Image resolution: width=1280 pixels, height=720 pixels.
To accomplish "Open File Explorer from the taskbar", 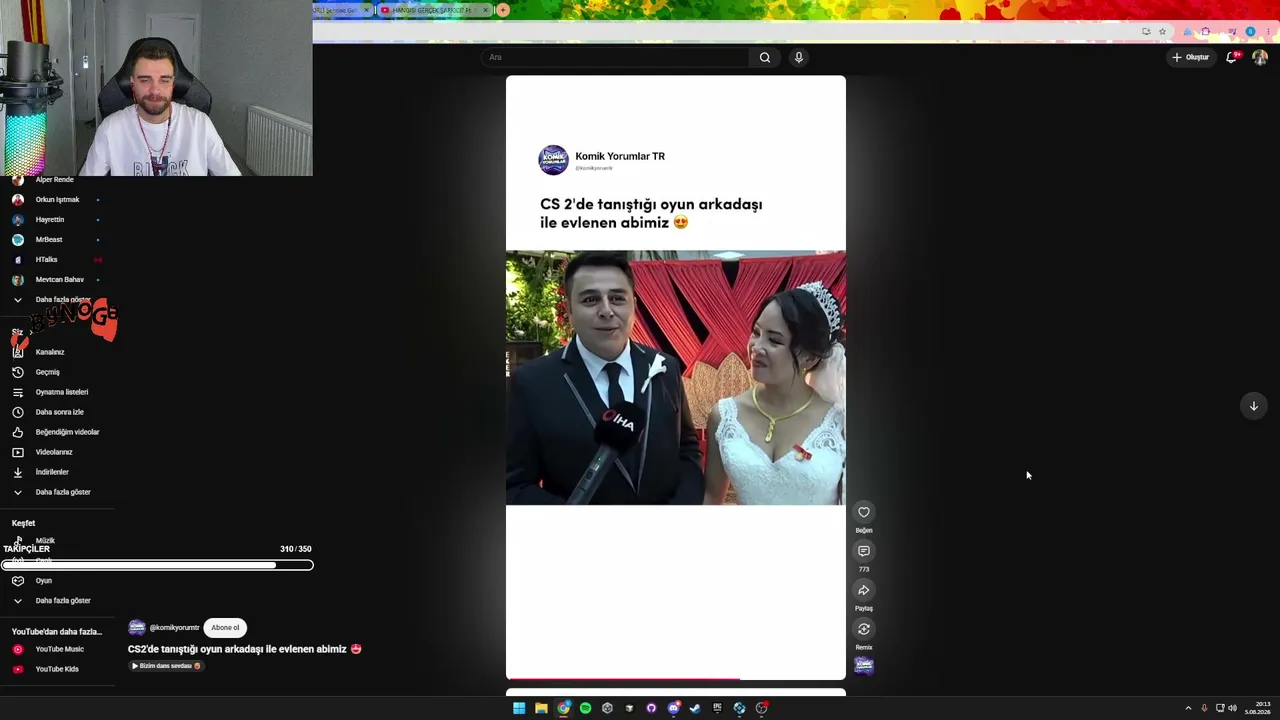I will click(x=541, y=708).
